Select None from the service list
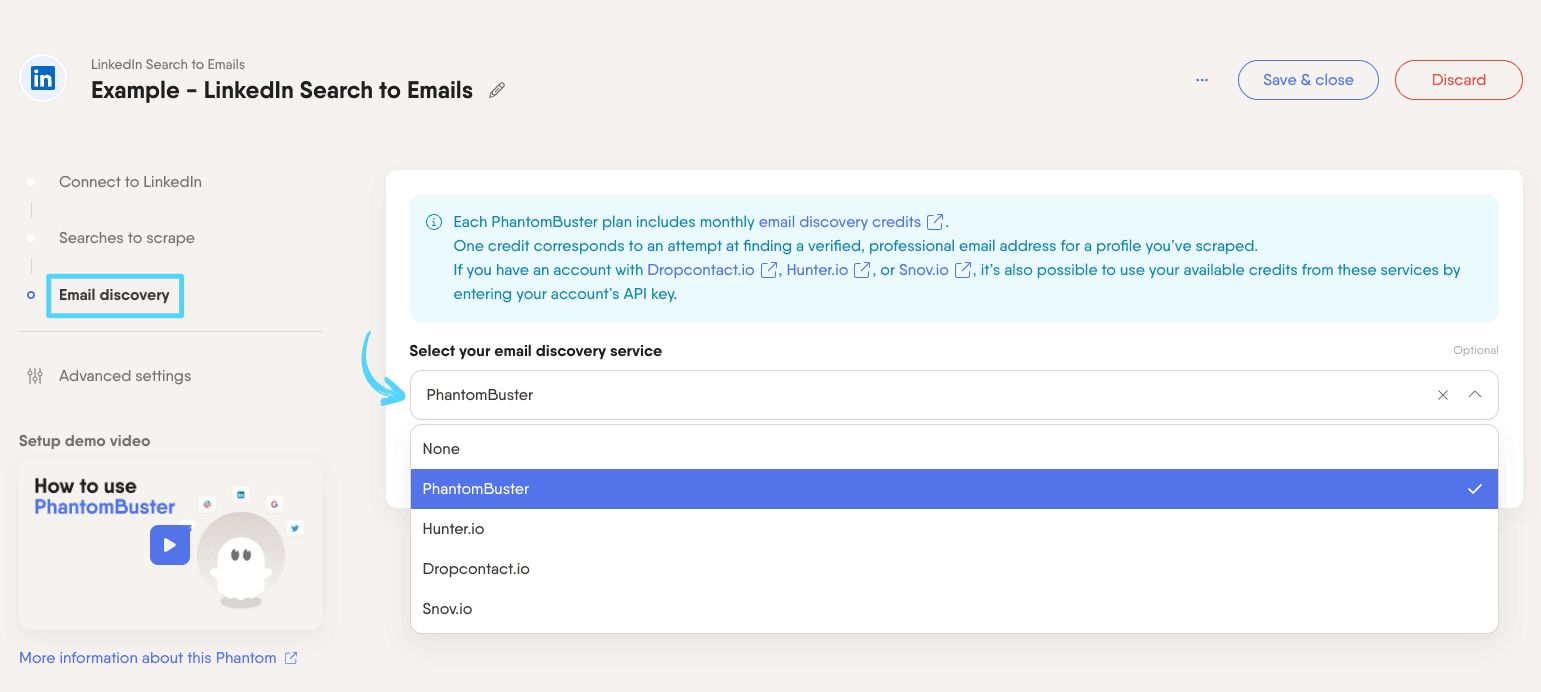Screen dimensions: 1541x692 coord(441,449)
